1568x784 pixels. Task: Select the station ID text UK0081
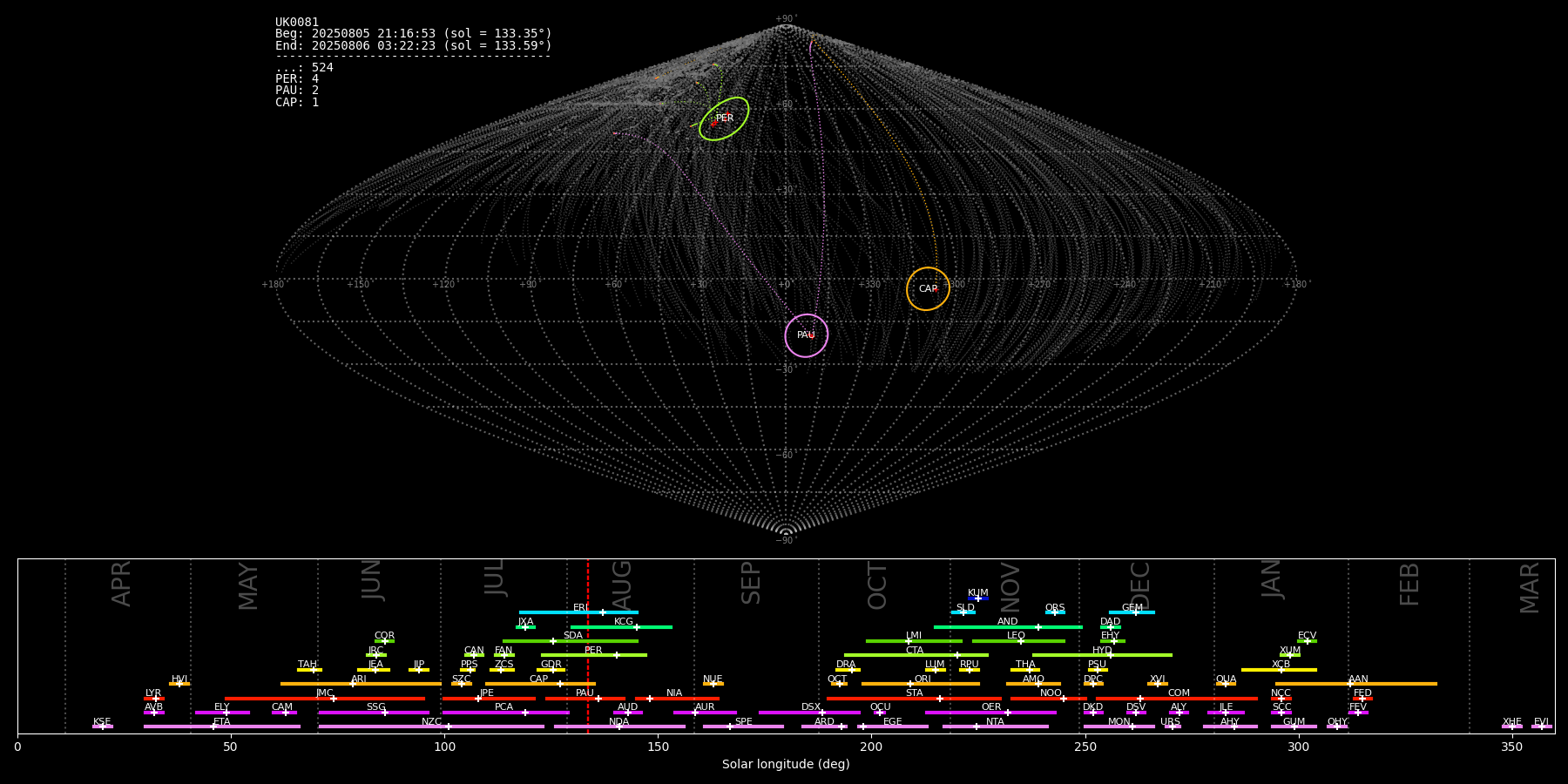297,22
